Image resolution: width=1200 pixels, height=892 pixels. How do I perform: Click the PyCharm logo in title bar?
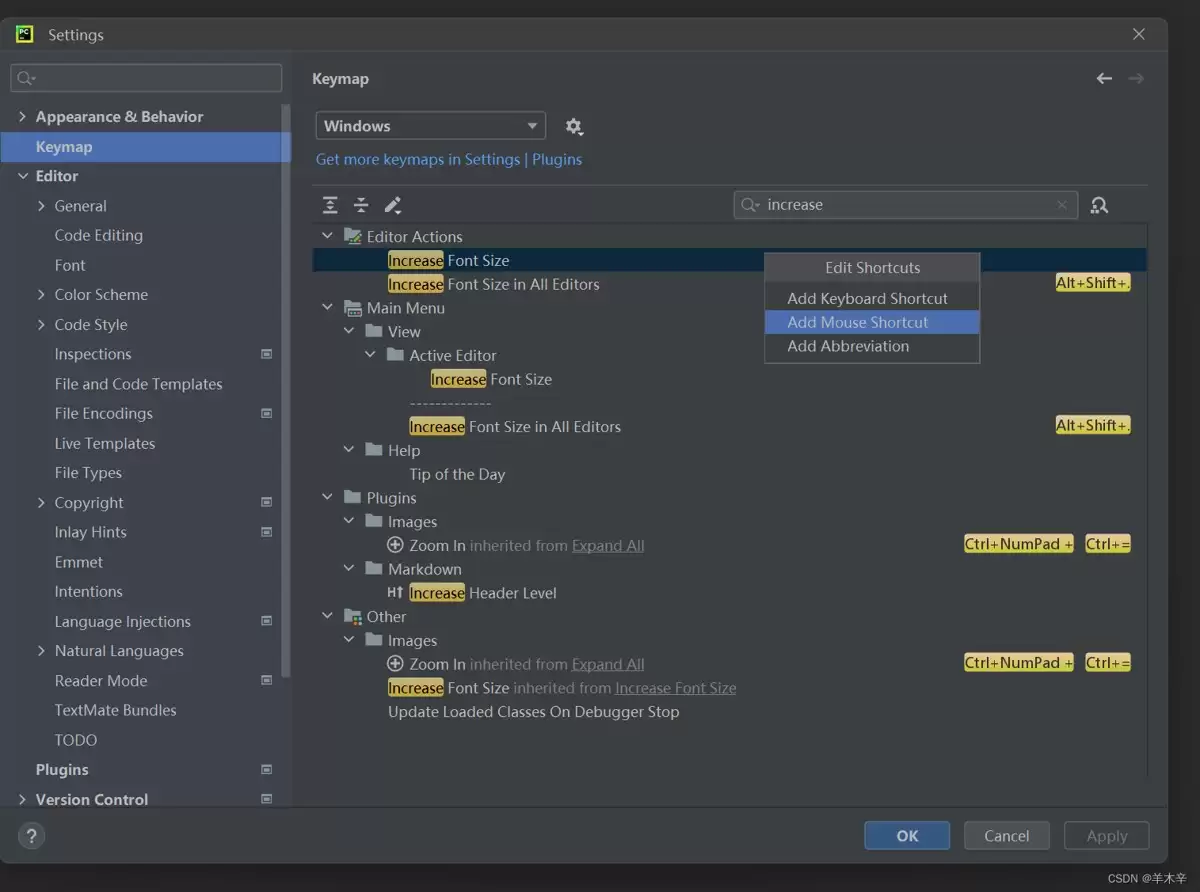click(26, 34)
